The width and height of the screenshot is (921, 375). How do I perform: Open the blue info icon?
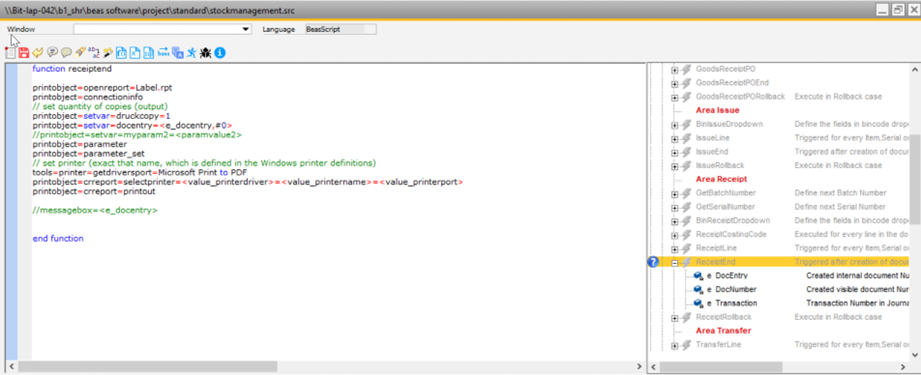(x=220, y=53)
